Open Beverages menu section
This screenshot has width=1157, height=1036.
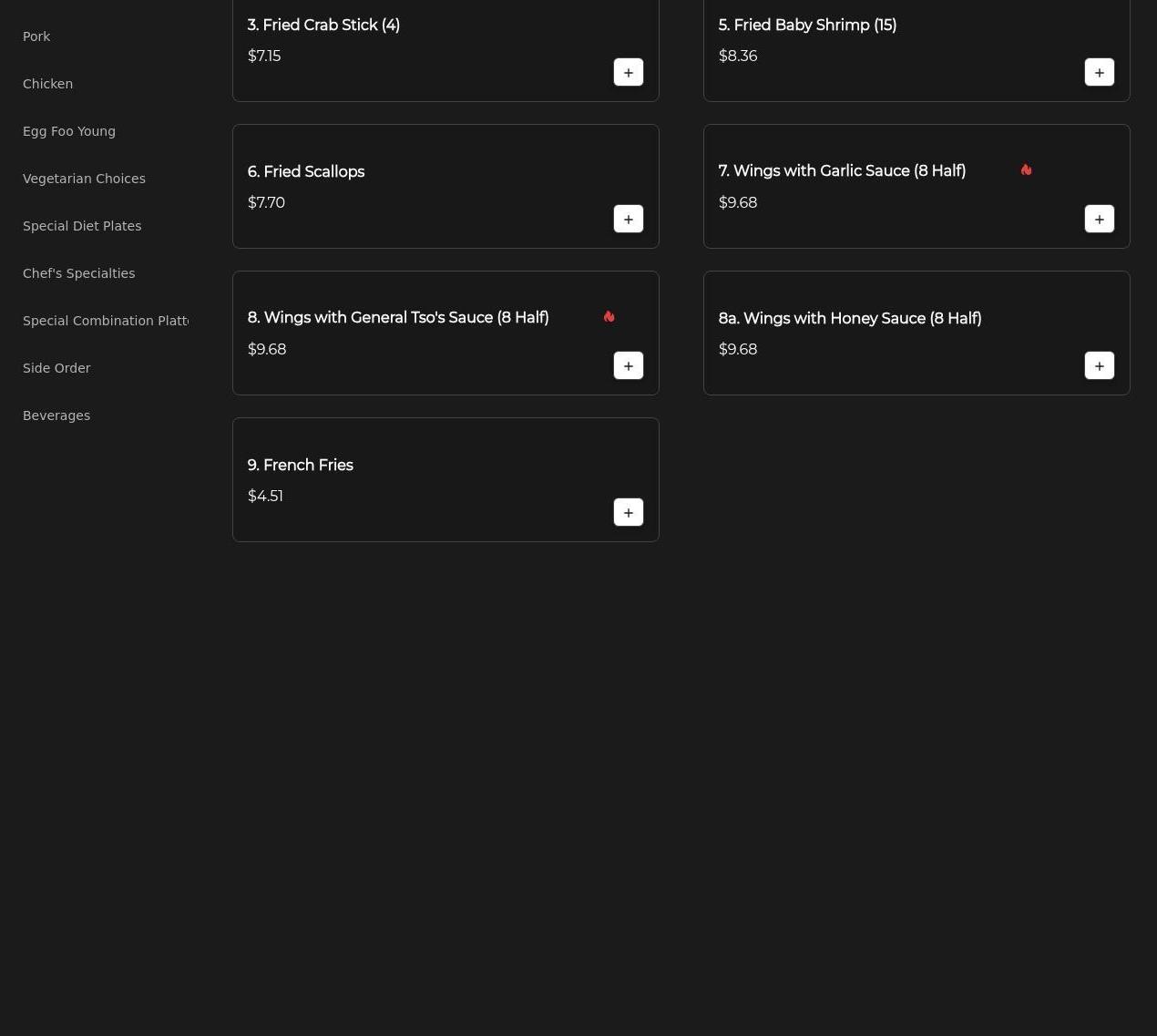(x=56, y=415)
